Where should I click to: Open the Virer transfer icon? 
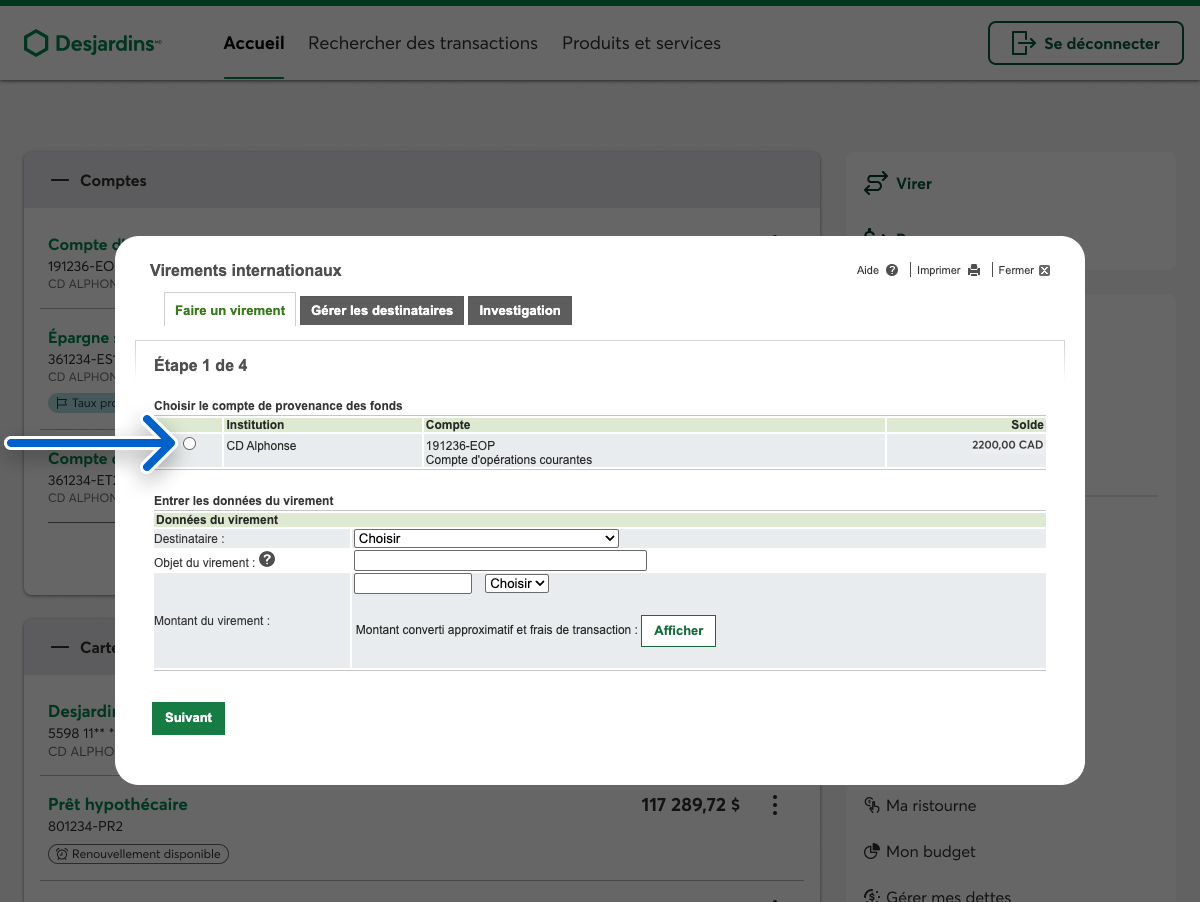coord(876,184)
